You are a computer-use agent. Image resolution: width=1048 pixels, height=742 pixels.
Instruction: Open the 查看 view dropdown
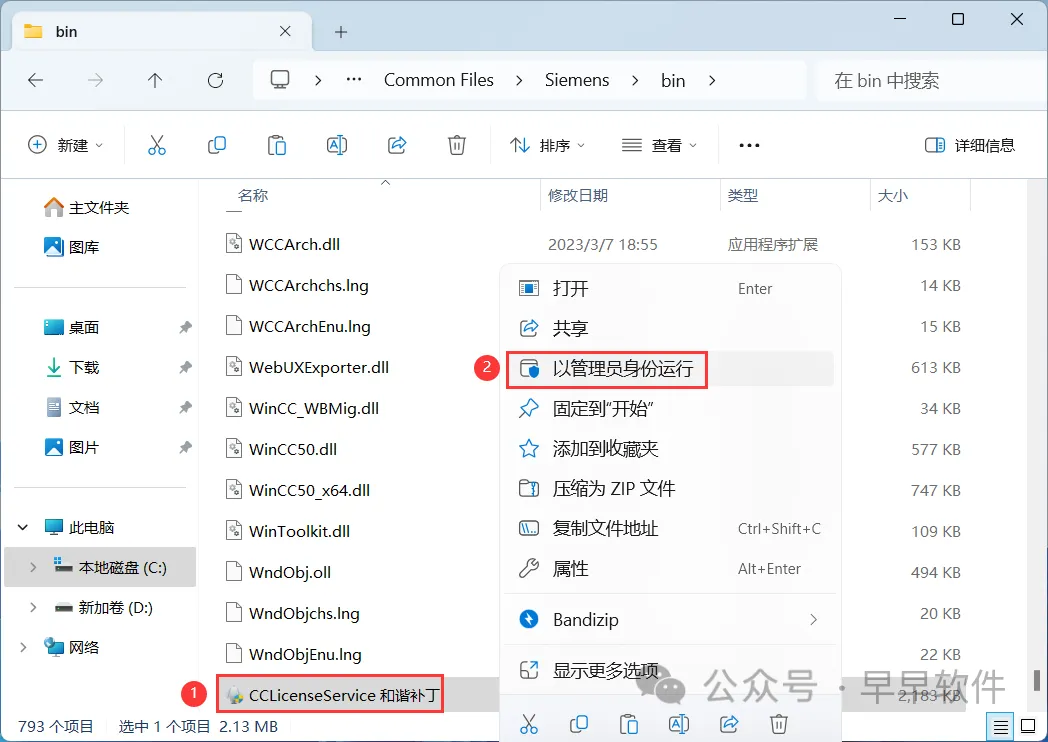tap(659, 145)
